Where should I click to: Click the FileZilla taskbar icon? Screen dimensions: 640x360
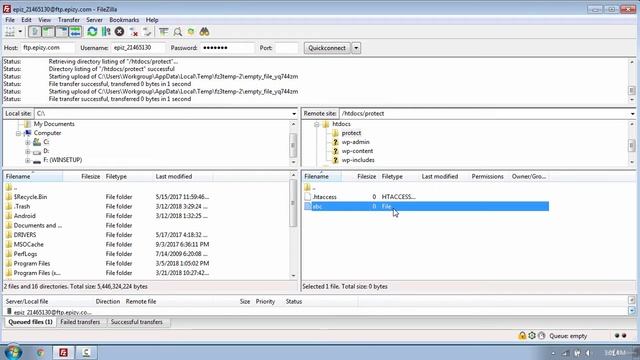[x=63, y=352]
